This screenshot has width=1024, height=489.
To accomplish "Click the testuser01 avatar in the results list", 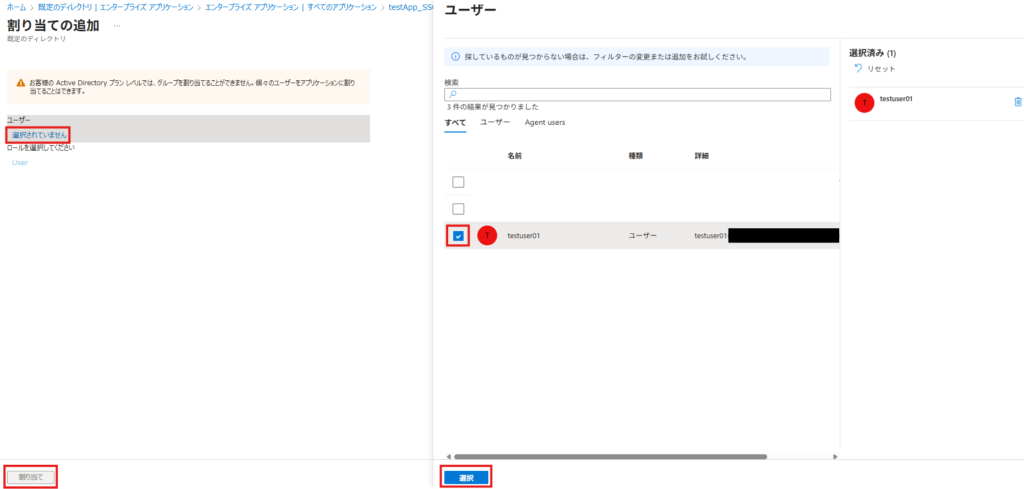I will point(487,235).
